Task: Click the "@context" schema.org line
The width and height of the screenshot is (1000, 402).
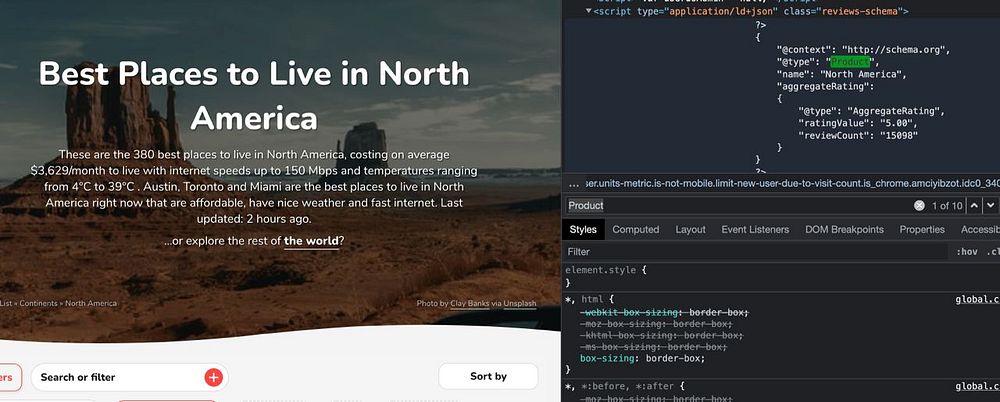Action: tap(864, 50)
